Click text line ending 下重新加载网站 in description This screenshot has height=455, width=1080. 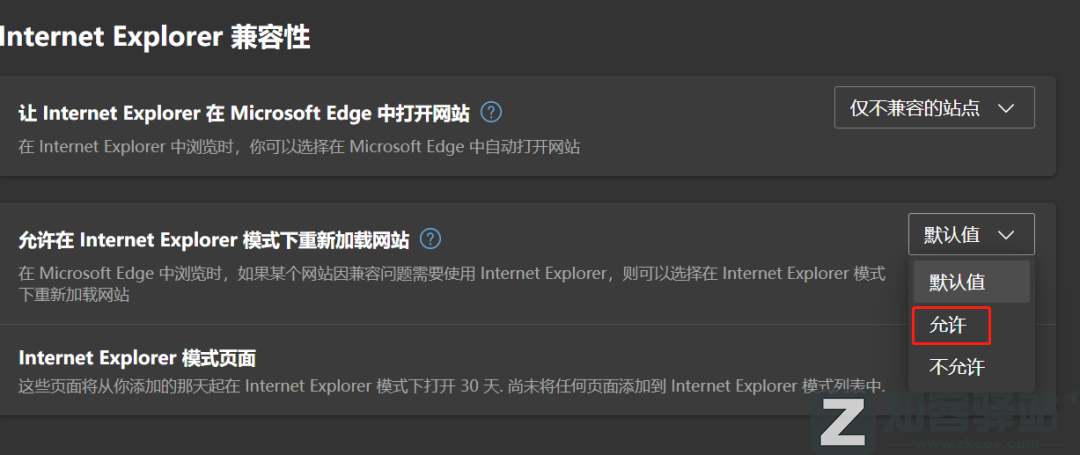[x=74, y=296]
